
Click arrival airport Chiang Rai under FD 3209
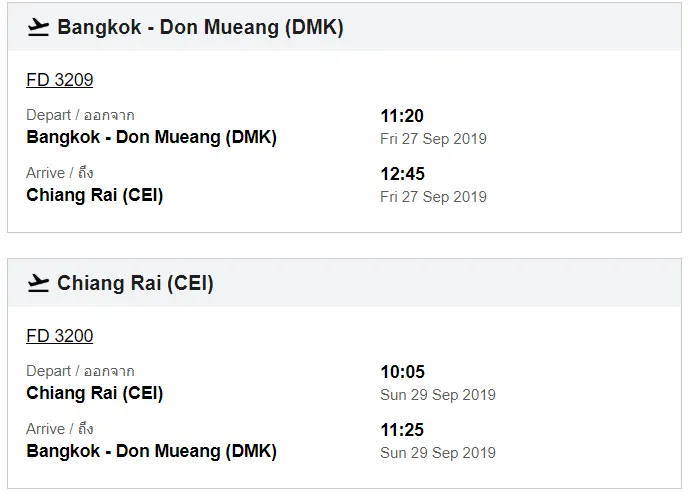click(94, 195)
